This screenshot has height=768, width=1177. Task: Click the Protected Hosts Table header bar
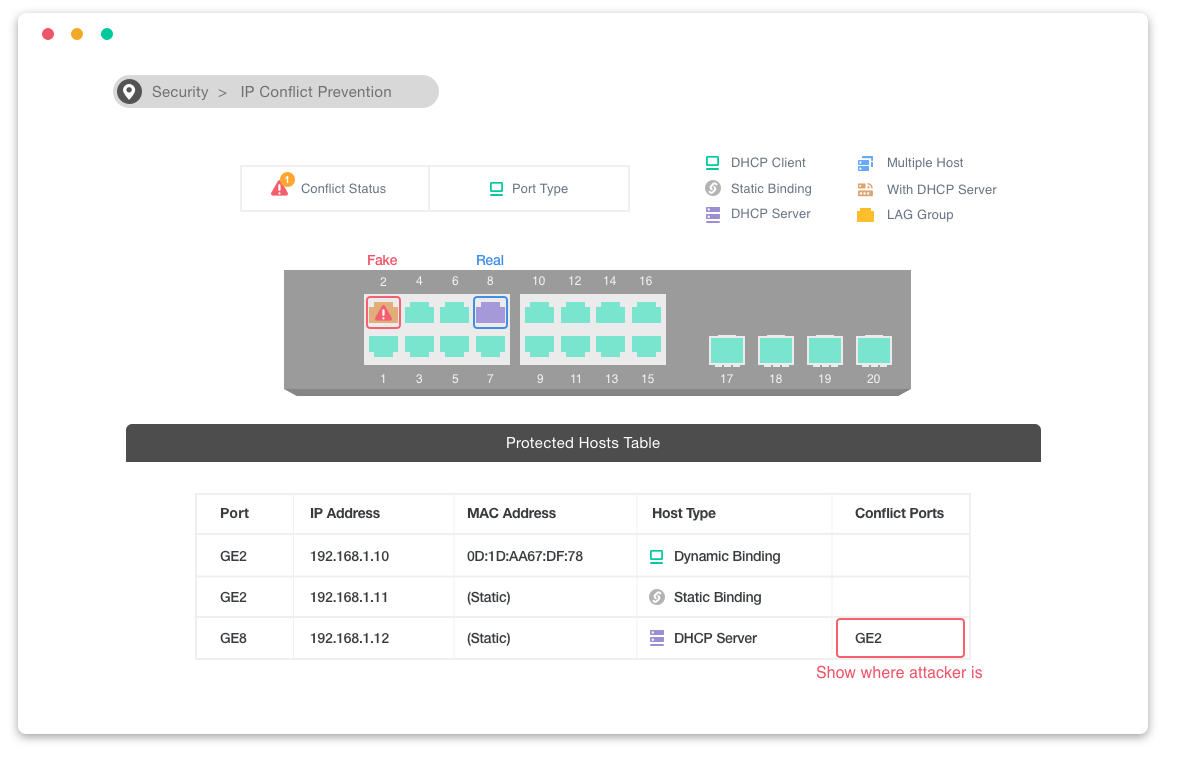tap(583, 443)
